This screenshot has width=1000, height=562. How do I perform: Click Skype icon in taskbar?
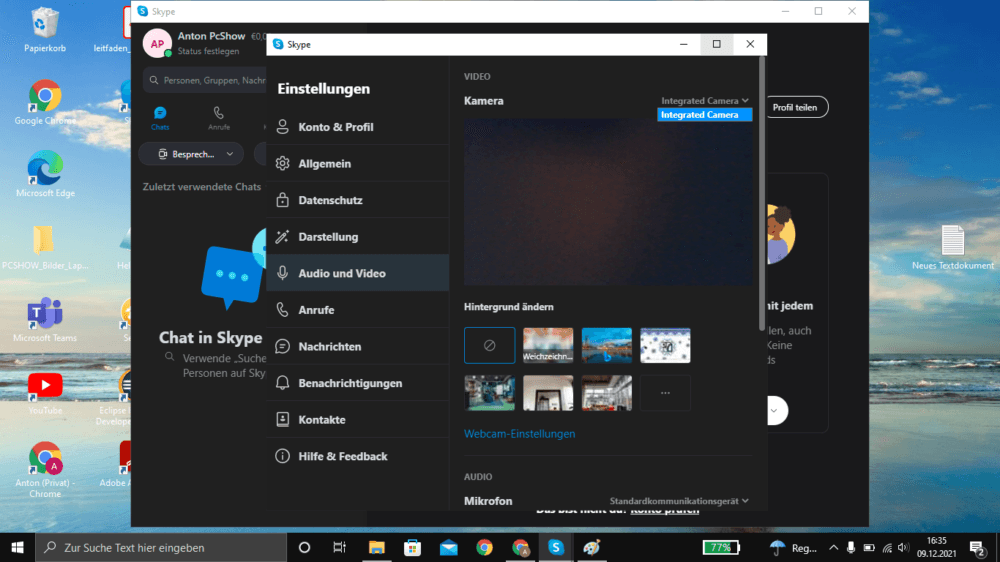click(556, 547)
